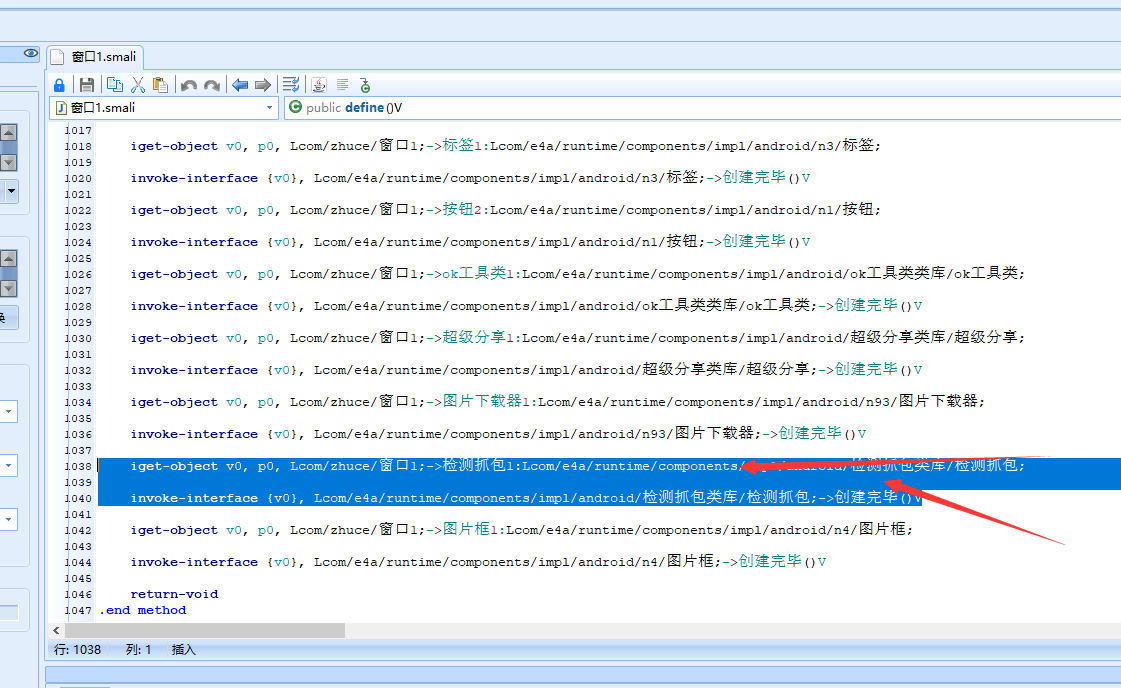The width and height of the screenshot is (1121, 688).
Task: Switch to the 窗口1.smali editor tab
Action: [95, 56]
